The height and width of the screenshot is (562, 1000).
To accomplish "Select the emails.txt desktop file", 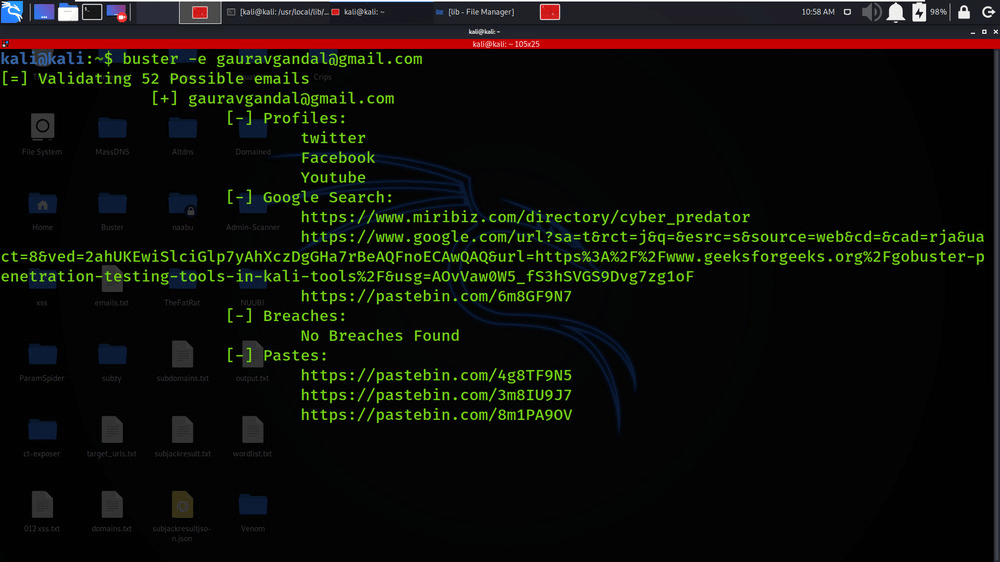I will [112, 286].
